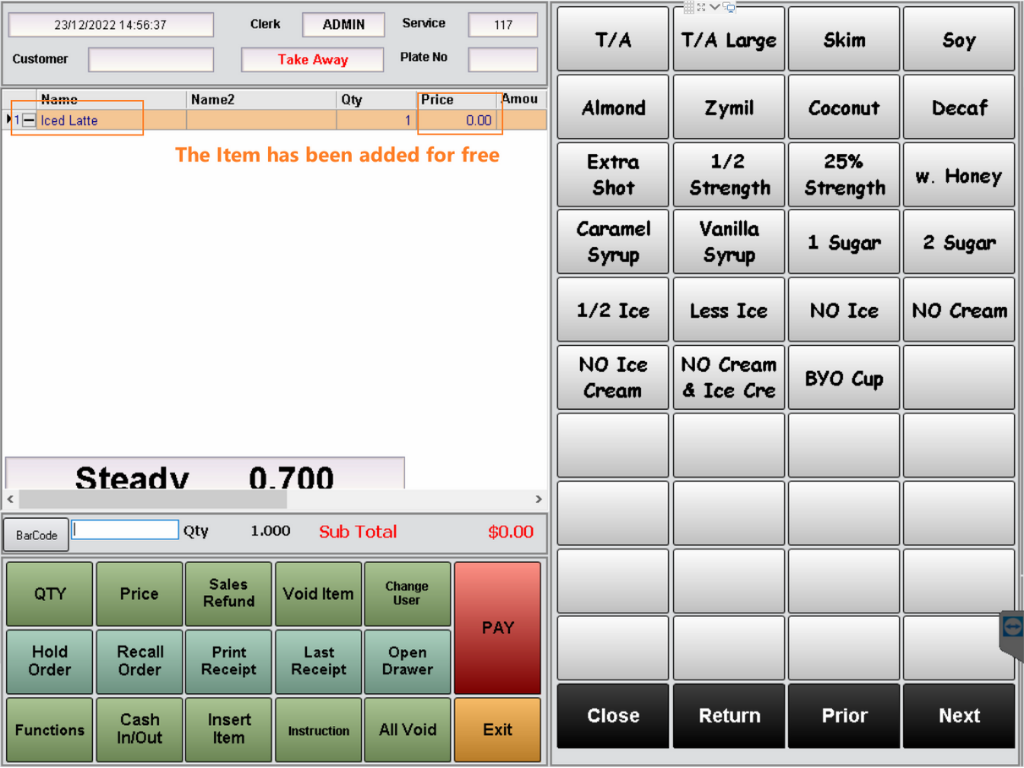The height and width of the screenshot is (768, 1024).
Task: Collapse the Iced Latte row minus box
Action: click(x=29, y=120)
